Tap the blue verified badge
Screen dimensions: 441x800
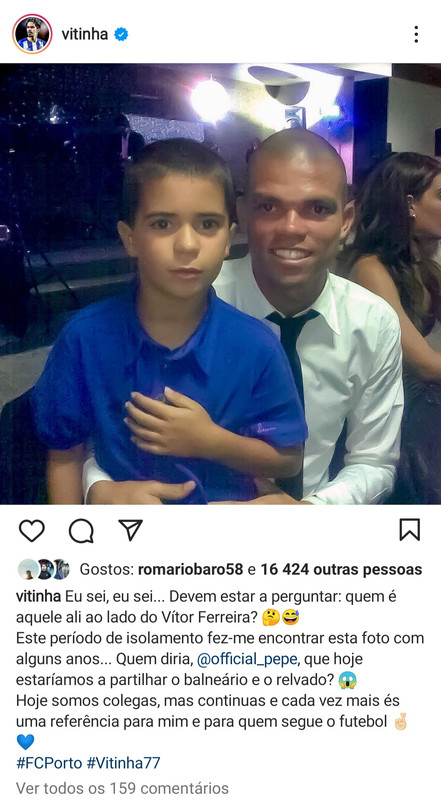coord(121,34)
